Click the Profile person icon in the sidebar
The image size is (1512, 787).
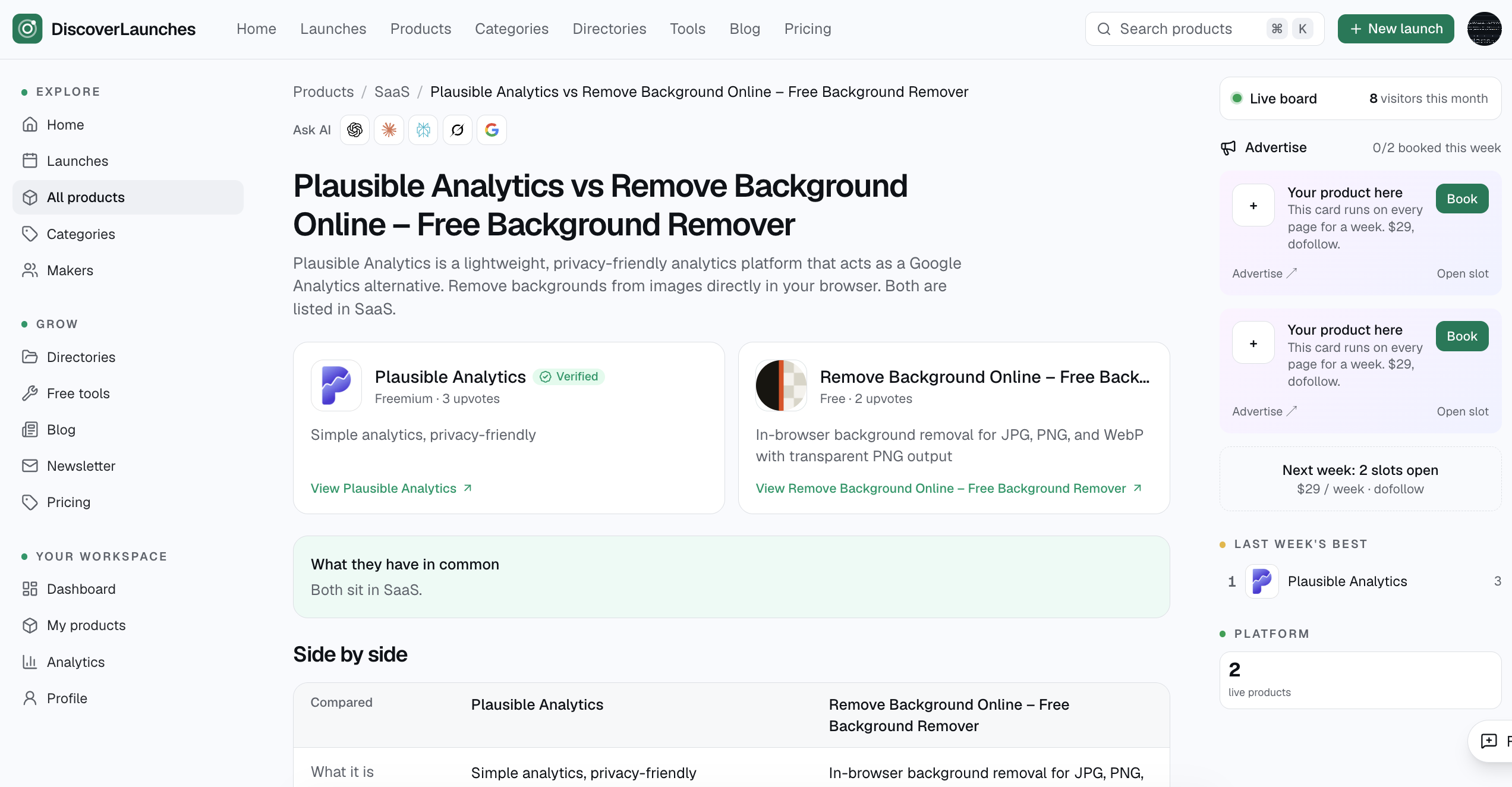point(30,698)
